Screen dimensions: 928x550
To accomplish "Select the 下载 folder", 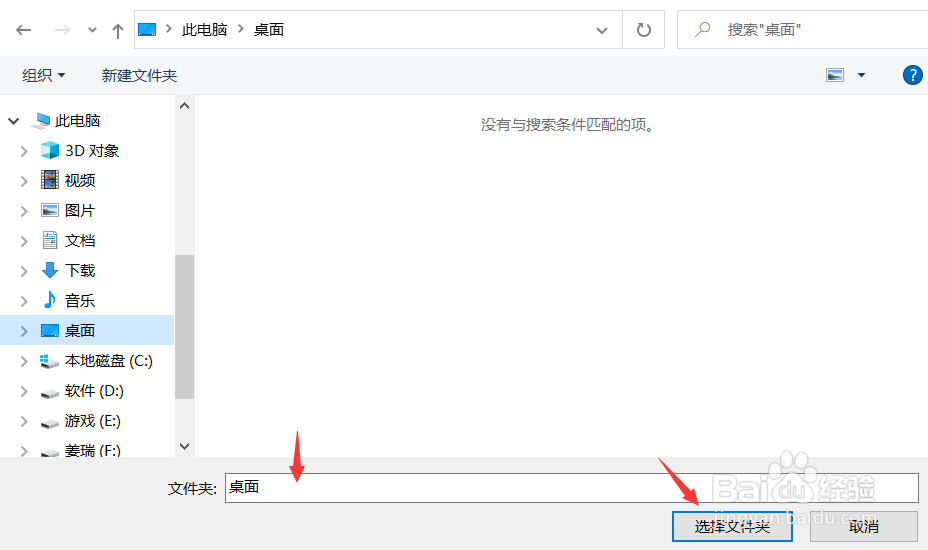I will tap(80, 271).
